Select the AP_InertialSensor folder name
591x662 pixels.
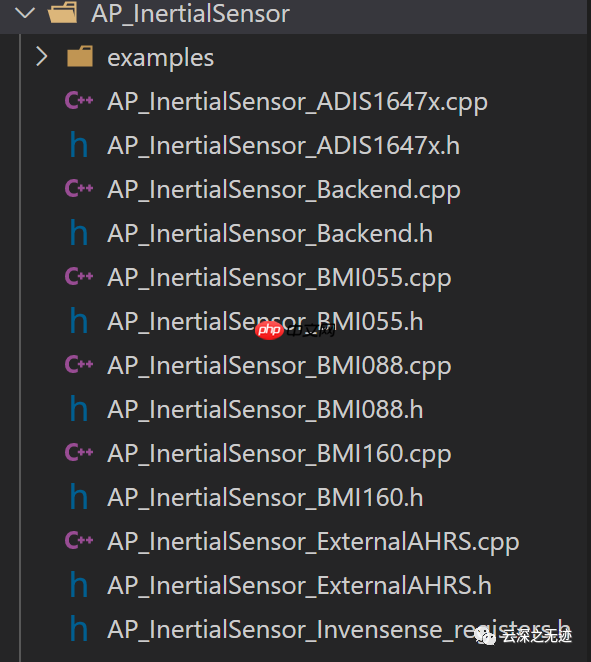(190, 14)
